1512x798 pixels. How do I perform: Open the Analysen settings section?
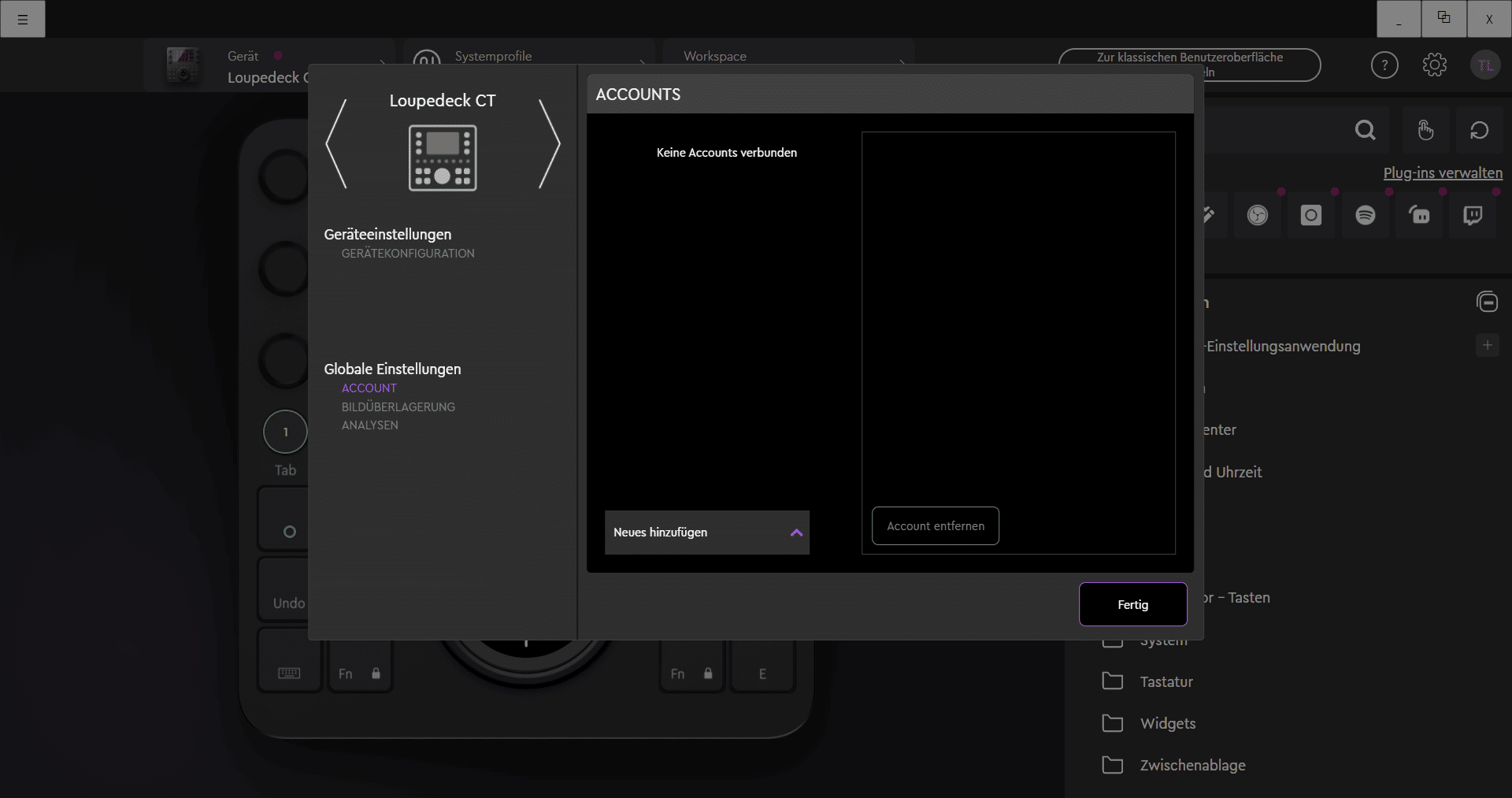click(369, 425)
